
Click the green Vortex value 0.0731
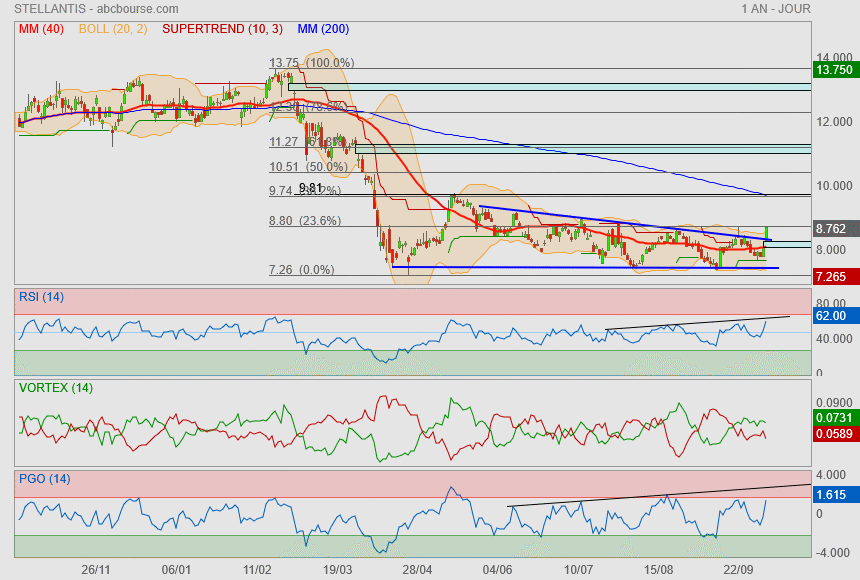tap(834, 415)
